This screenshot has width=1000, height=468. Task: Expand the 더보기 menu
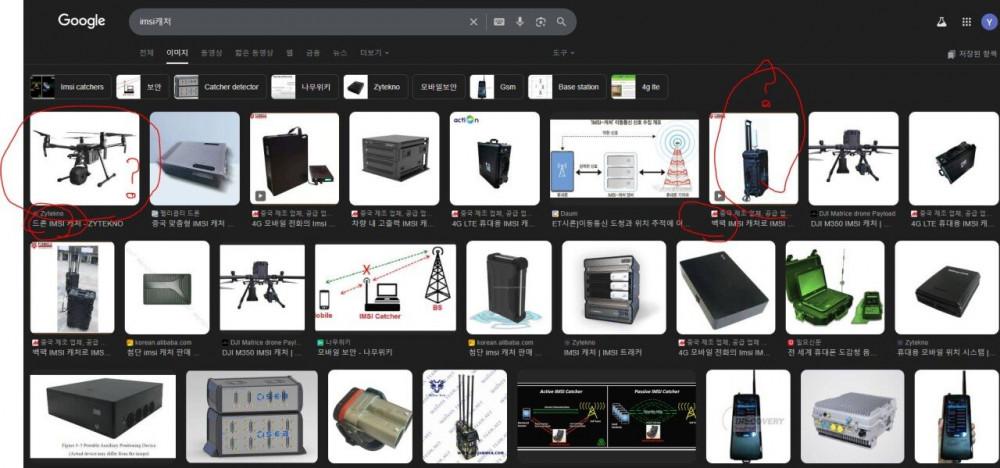coord(374,52)
